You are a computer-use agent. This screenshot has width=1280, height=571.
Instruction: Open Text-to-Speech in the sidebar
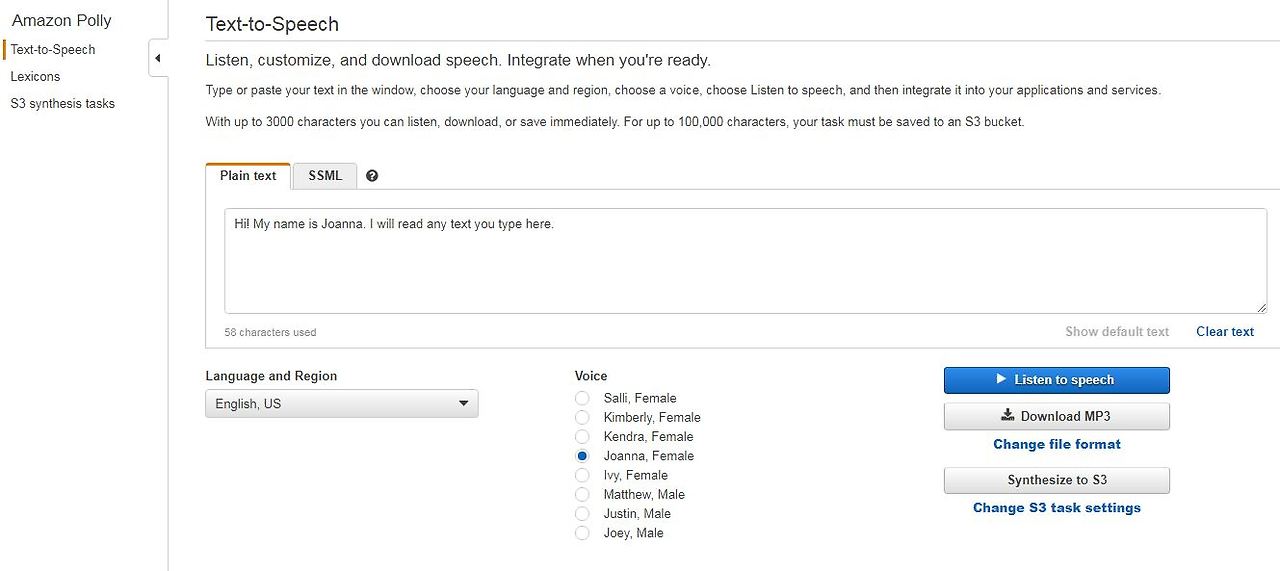[x=53, y=50]
